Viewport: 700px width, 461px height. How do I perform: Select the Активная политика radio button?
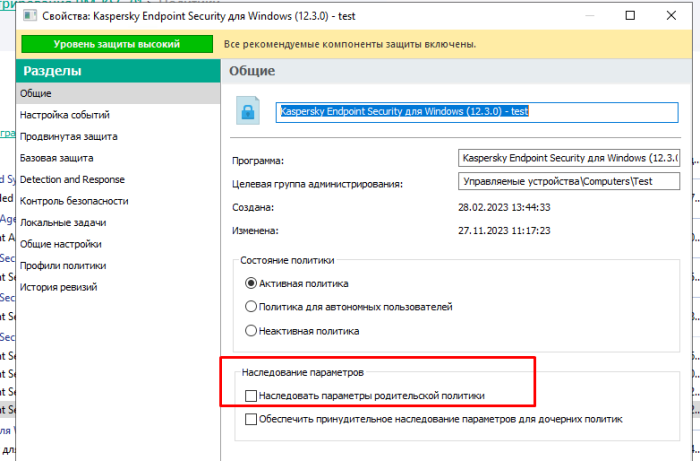click(x=251, y=283)
